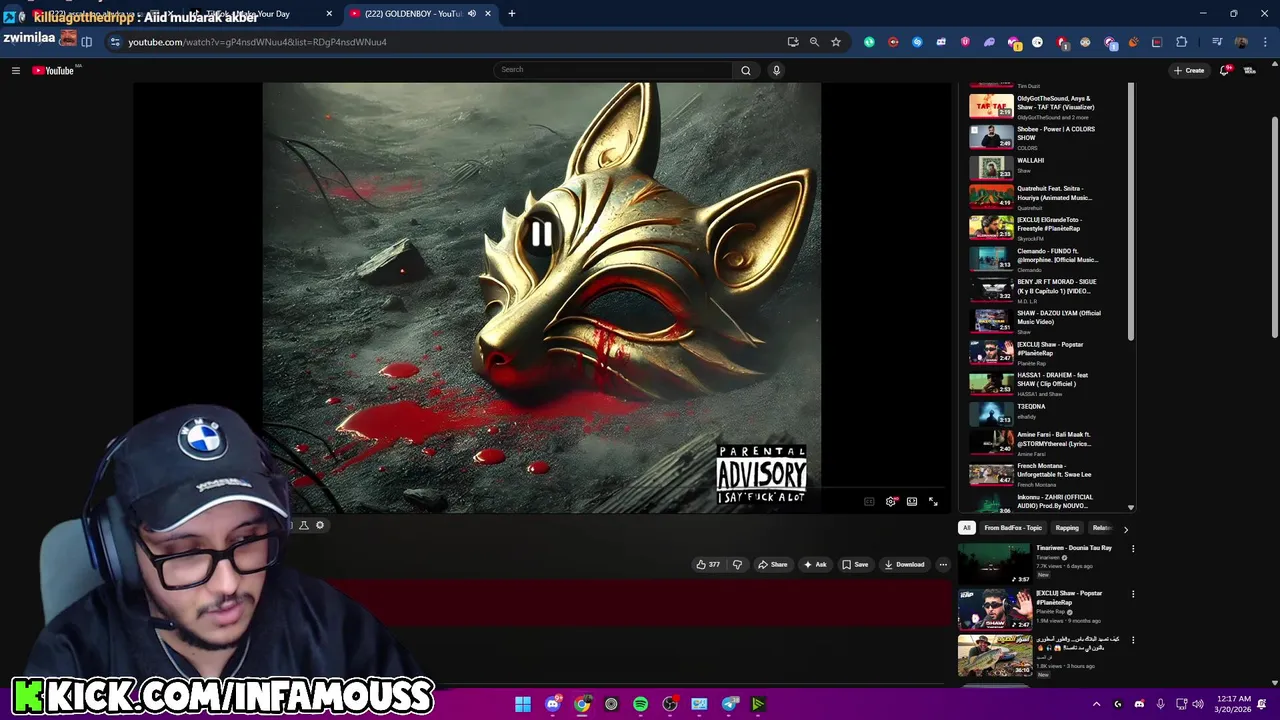Open options menu for the Arabic fishing video
This screenshot has width=1280, height=720.
coord(1133,639)
